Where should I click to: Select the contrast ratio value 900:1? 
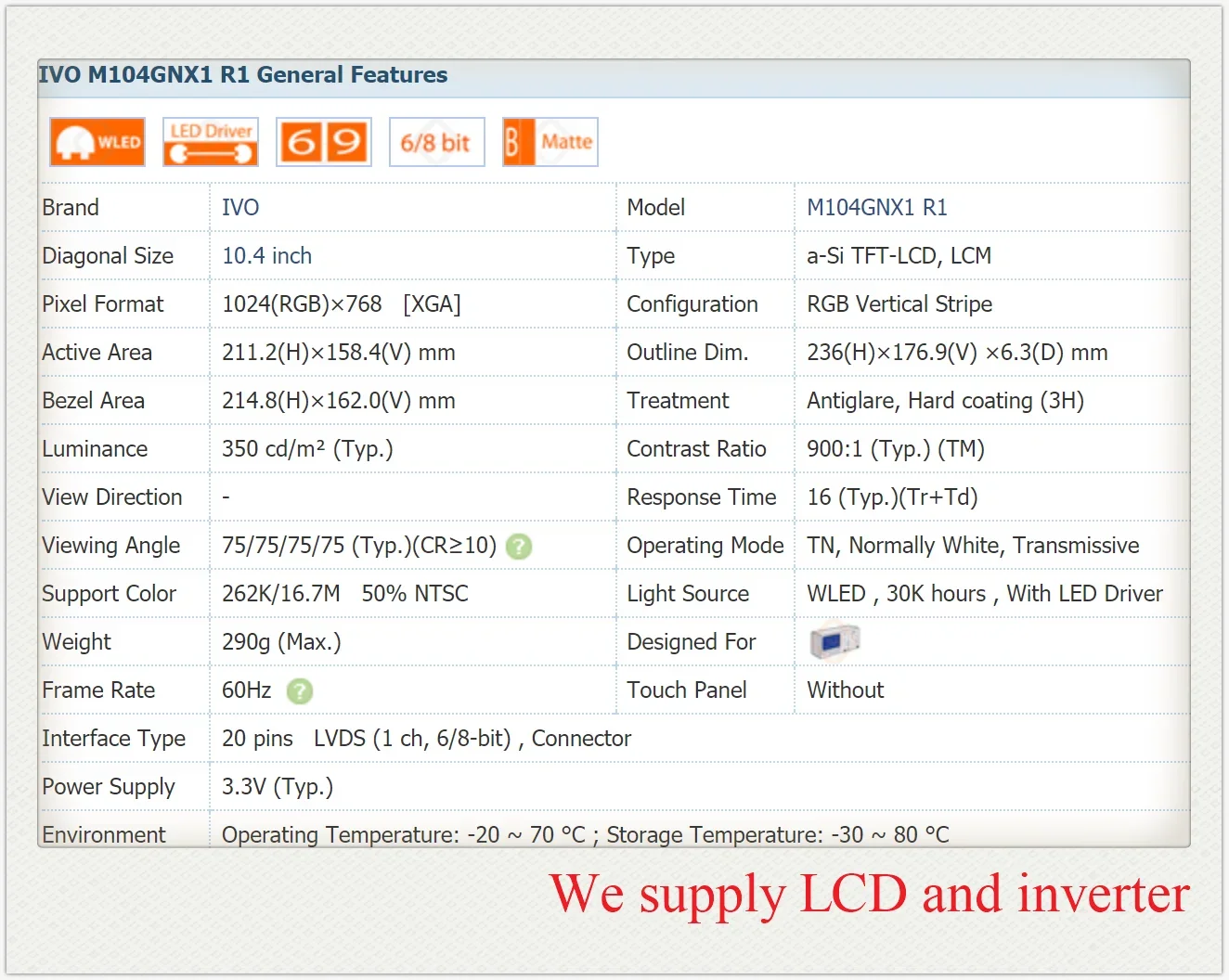(835, 449)
